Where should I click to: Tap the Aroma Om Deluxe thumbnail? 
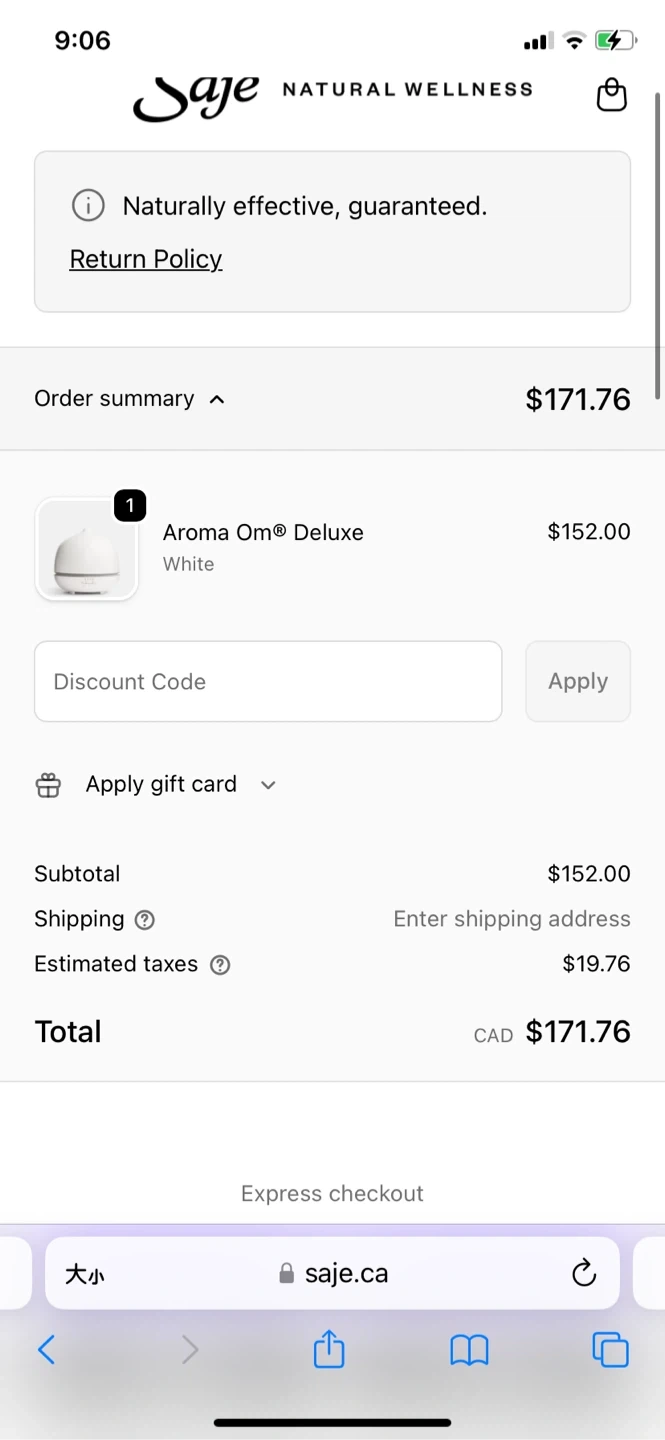(86, 550)
